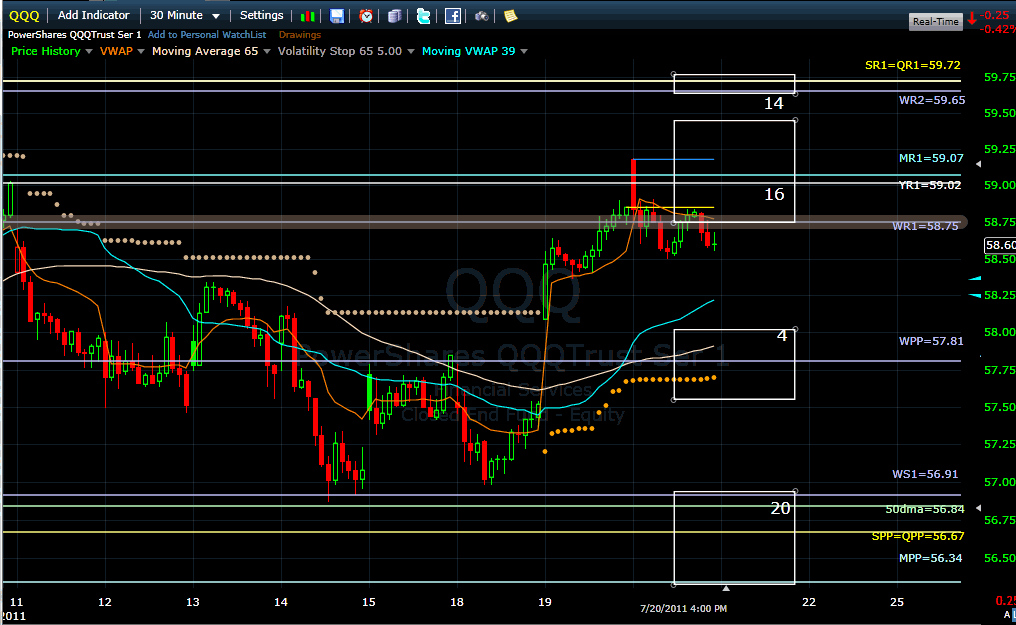
Task: Expand the Moving VWAP 39 dropdown arrow
Action: click(x=524, y=51)
